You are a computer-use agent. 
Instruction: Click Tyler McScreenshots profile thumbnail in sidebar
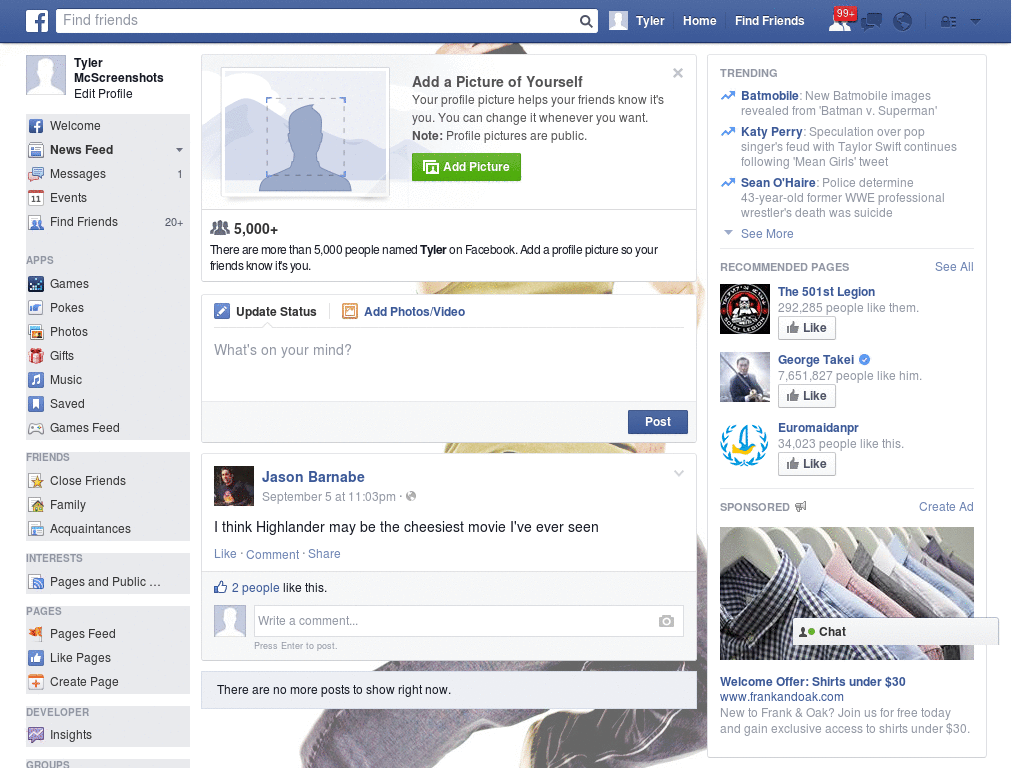(46, 75)
